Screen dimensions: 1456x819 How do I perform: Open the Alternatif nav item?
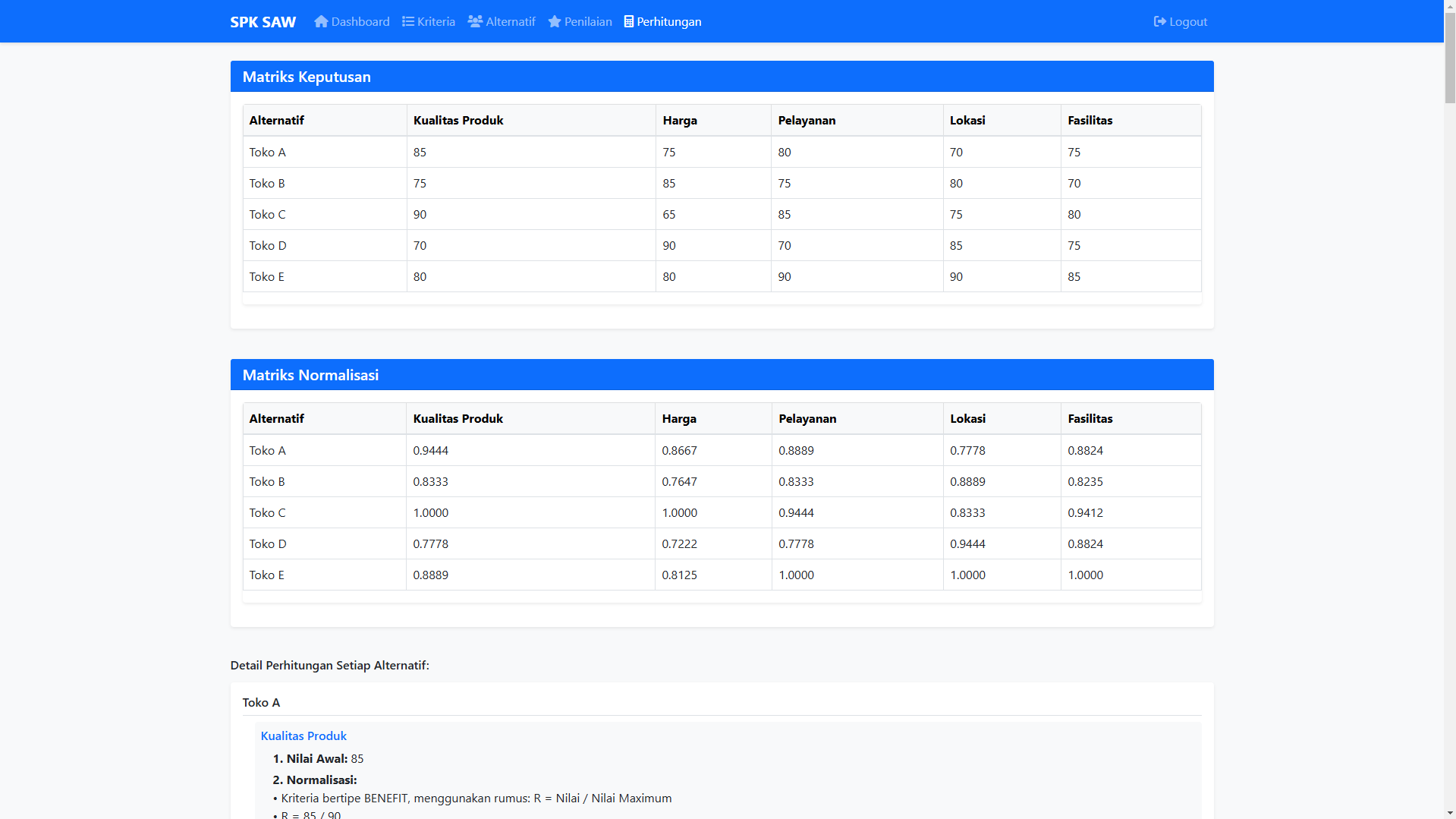(x=502, y=21)
